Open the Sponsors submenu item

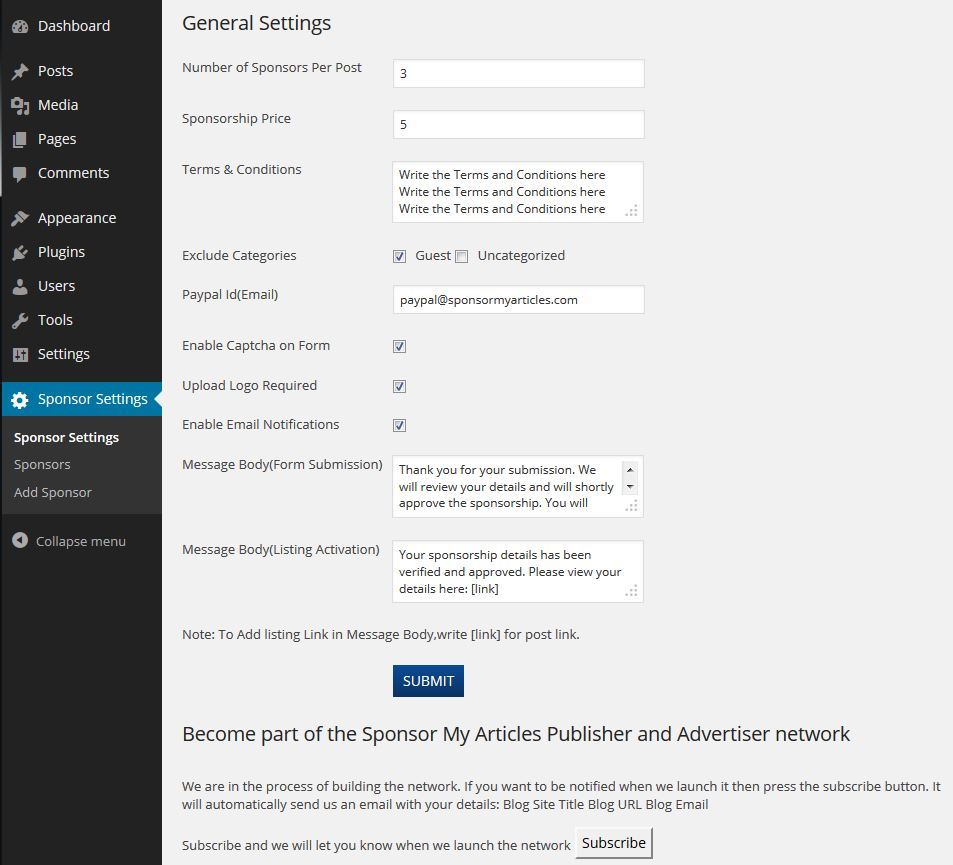pos(42,464)
